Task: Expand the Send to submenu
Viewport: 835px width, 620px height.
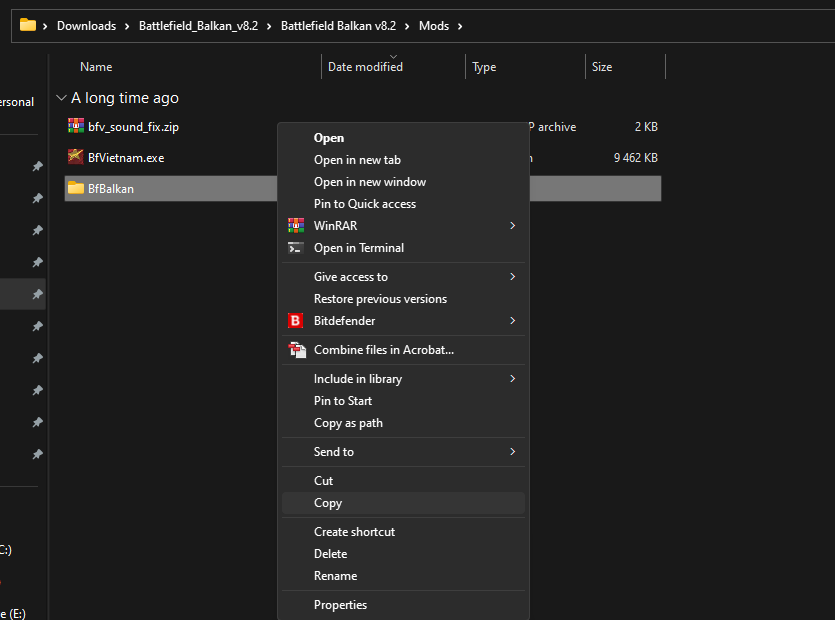Action: pyautogui.click(x=512, y=452)
